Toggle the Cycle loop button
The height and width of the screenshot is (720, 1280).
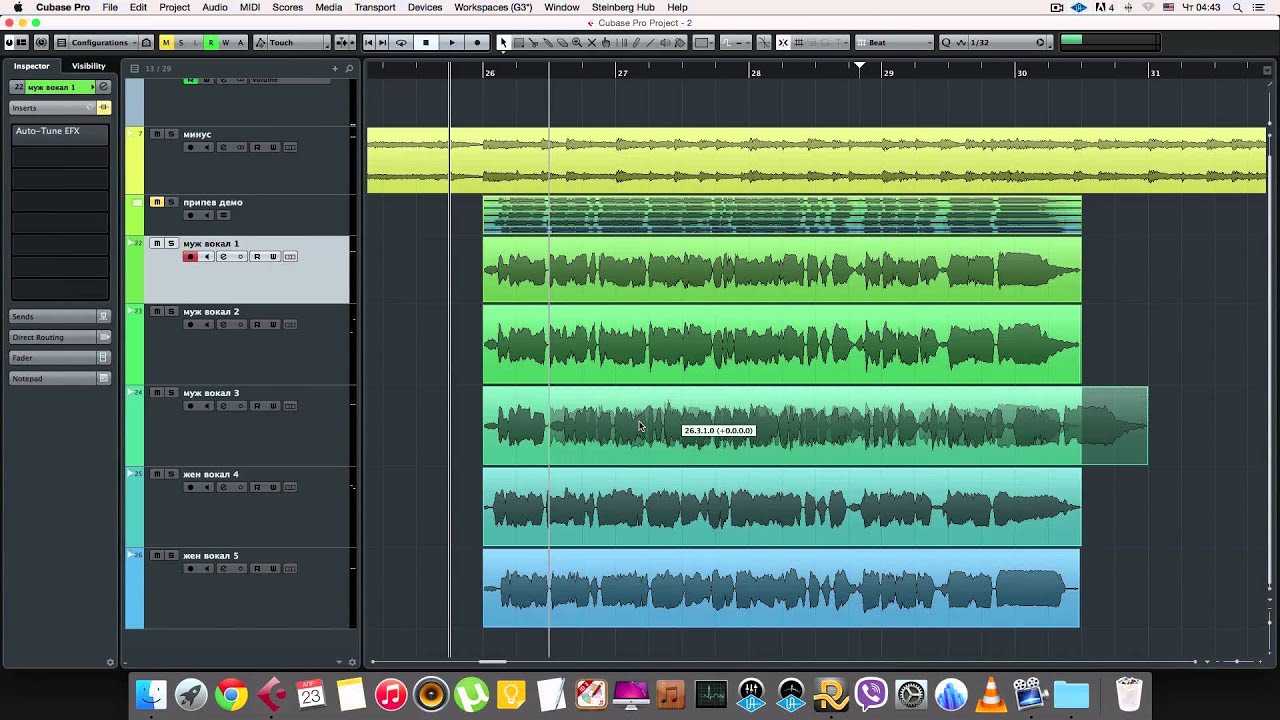[x=401, y=42]
